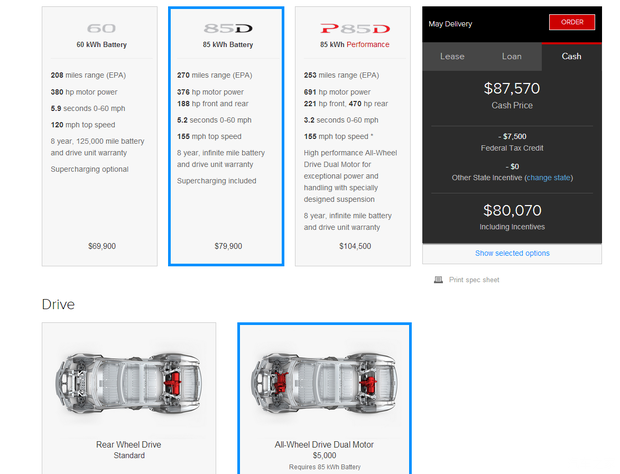This screenshot has height=474, width=620.
Task: Select All-Wheel Drive Dual Motor chassis image
Action: tap(322, 383)
